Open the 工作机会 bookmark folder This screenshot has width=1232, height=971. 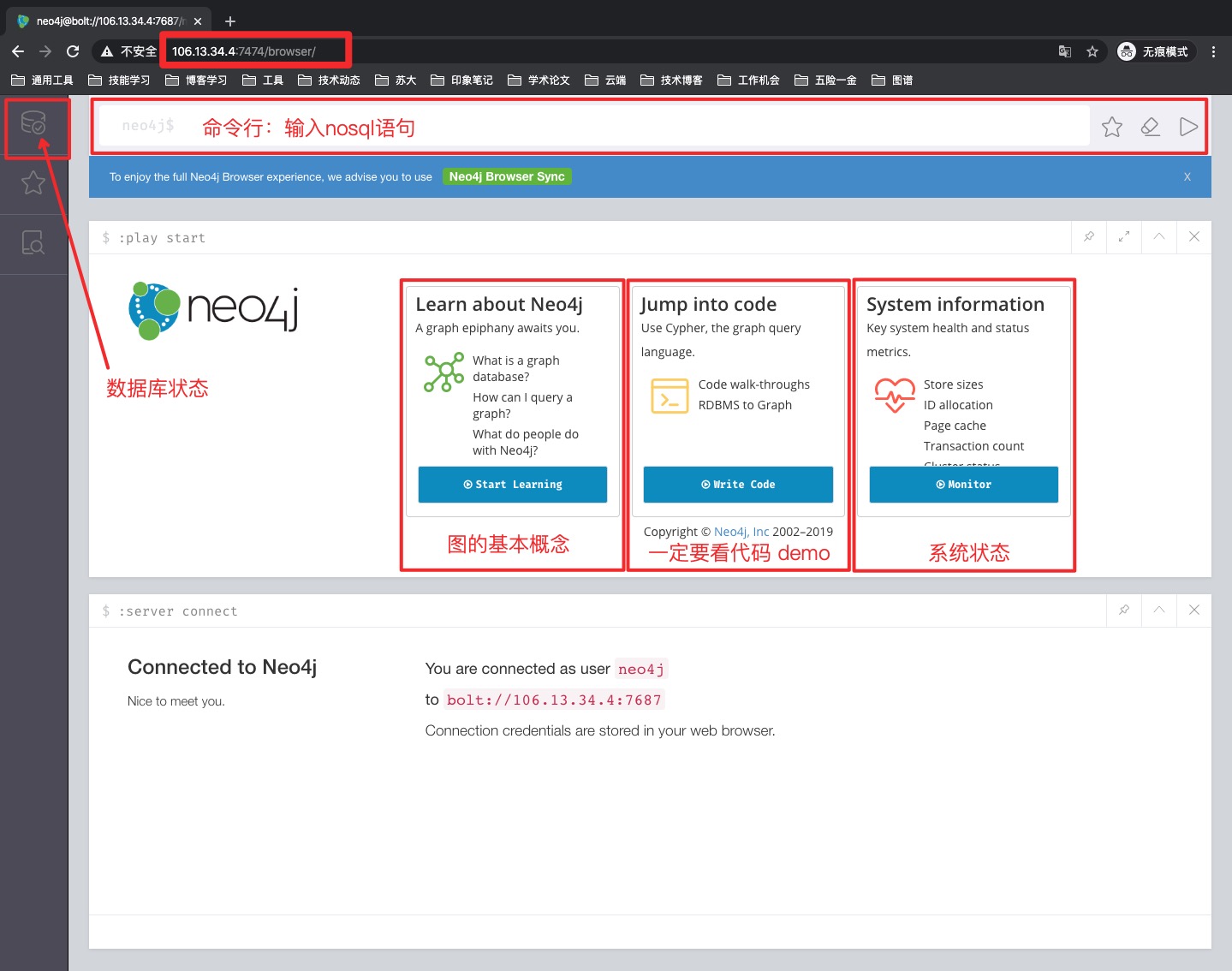click(748, 80)
